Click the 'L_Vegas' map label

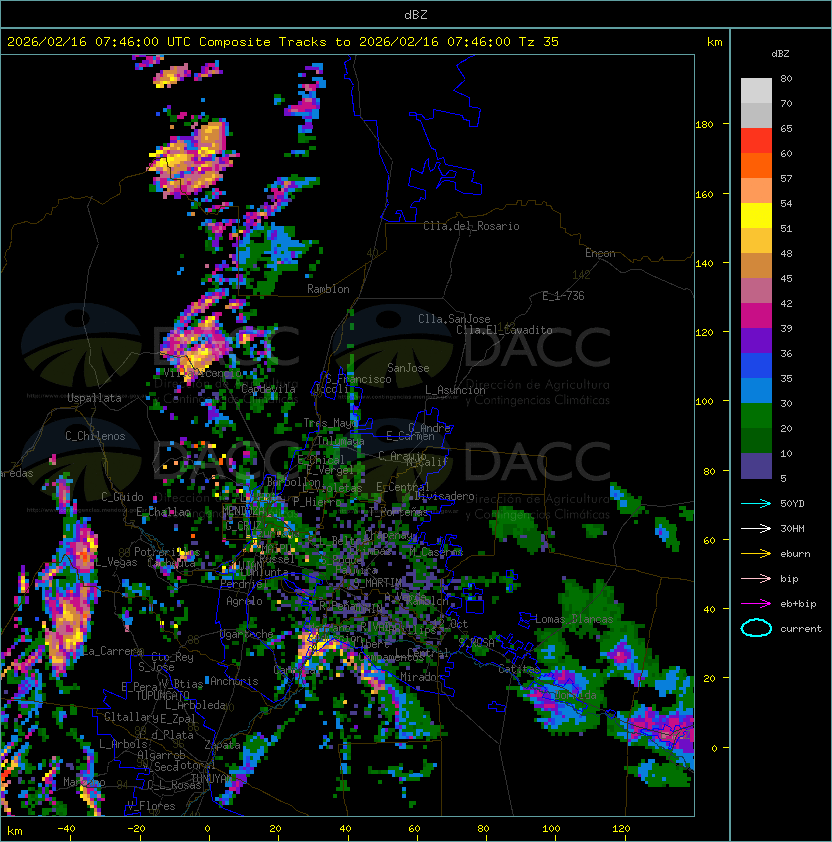[x=116, y=562]
